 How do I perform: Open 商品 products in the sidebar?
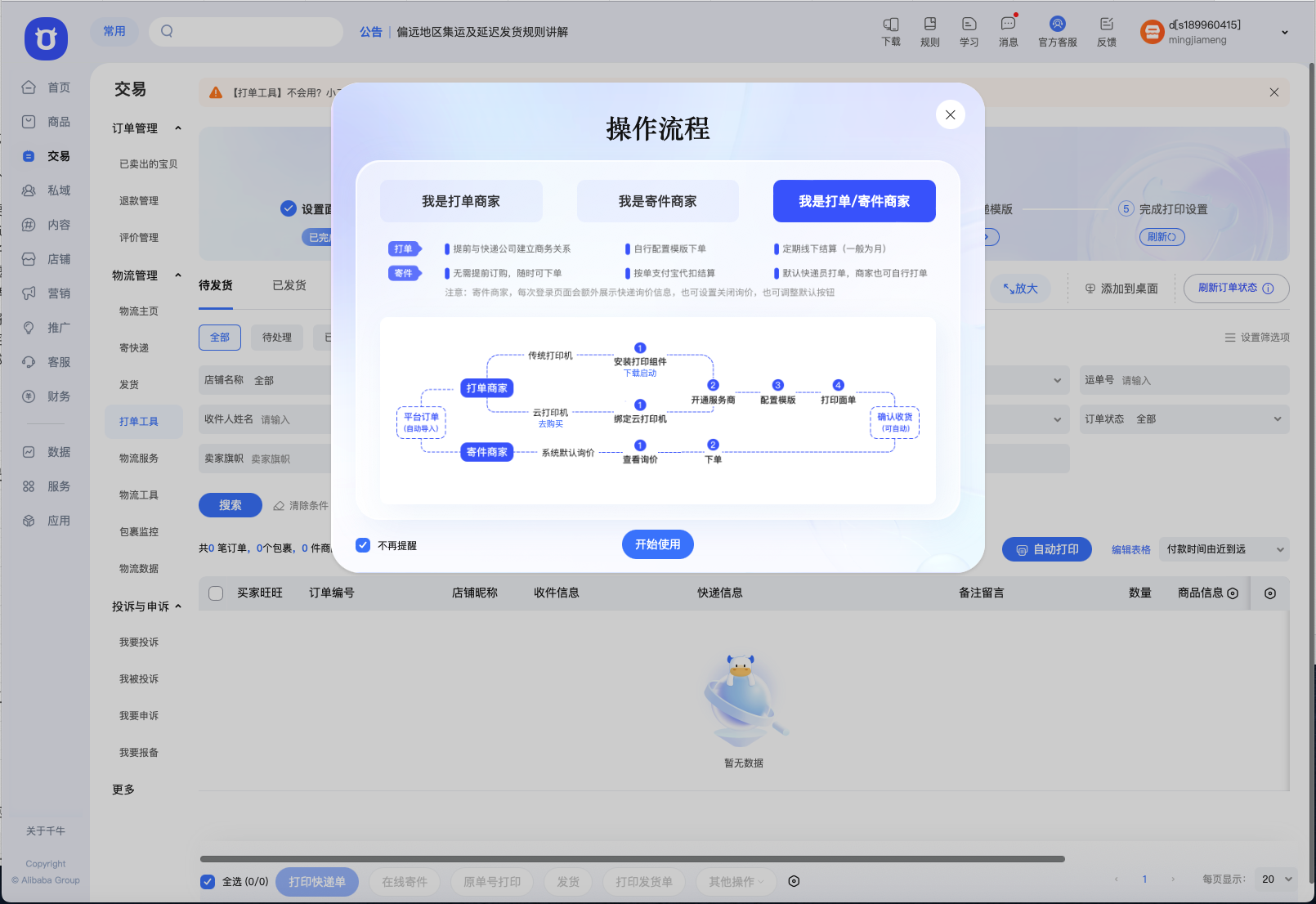coord(46,122)
